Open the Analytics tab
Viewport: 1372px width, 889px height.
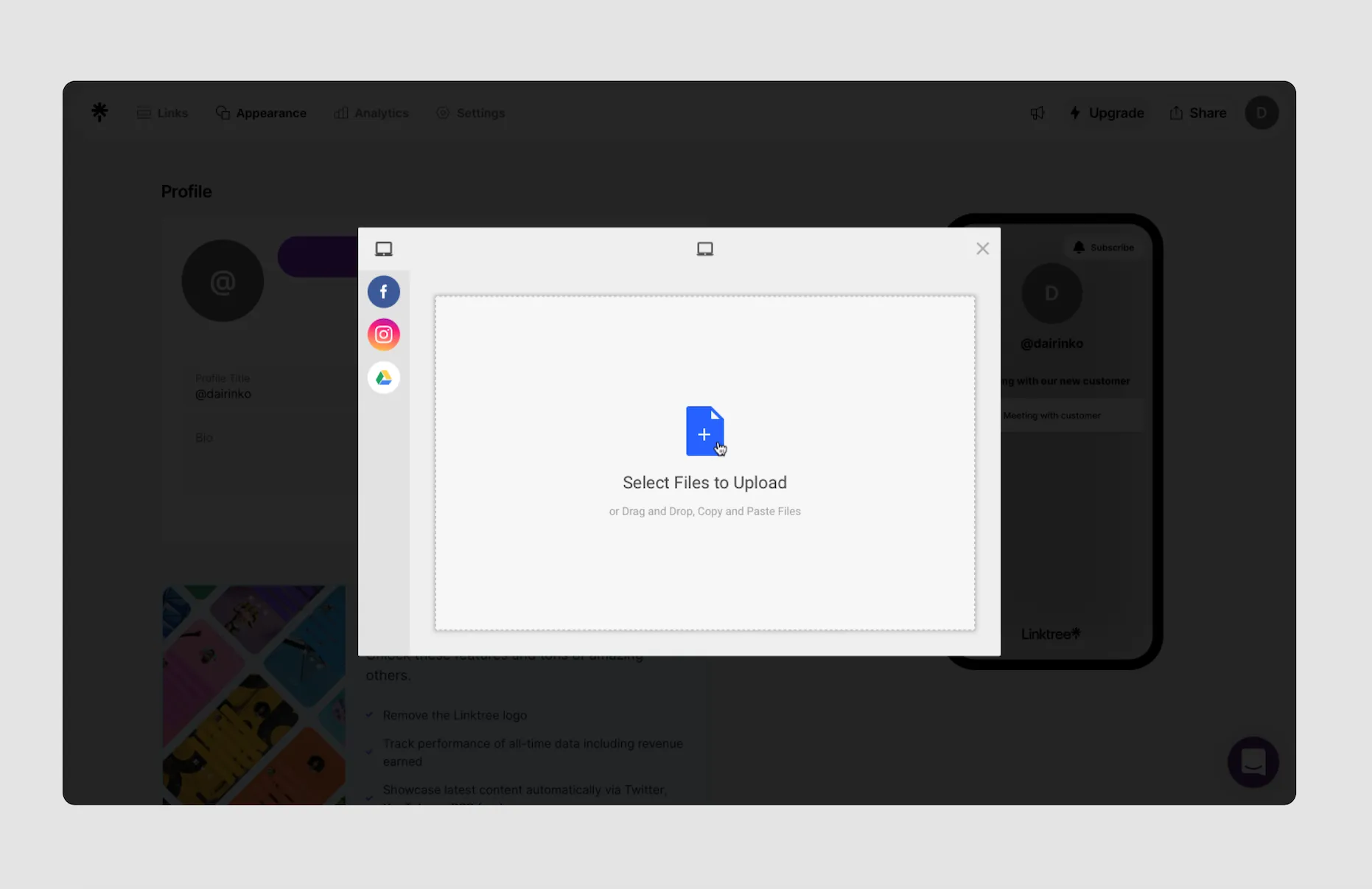(371, 113)
